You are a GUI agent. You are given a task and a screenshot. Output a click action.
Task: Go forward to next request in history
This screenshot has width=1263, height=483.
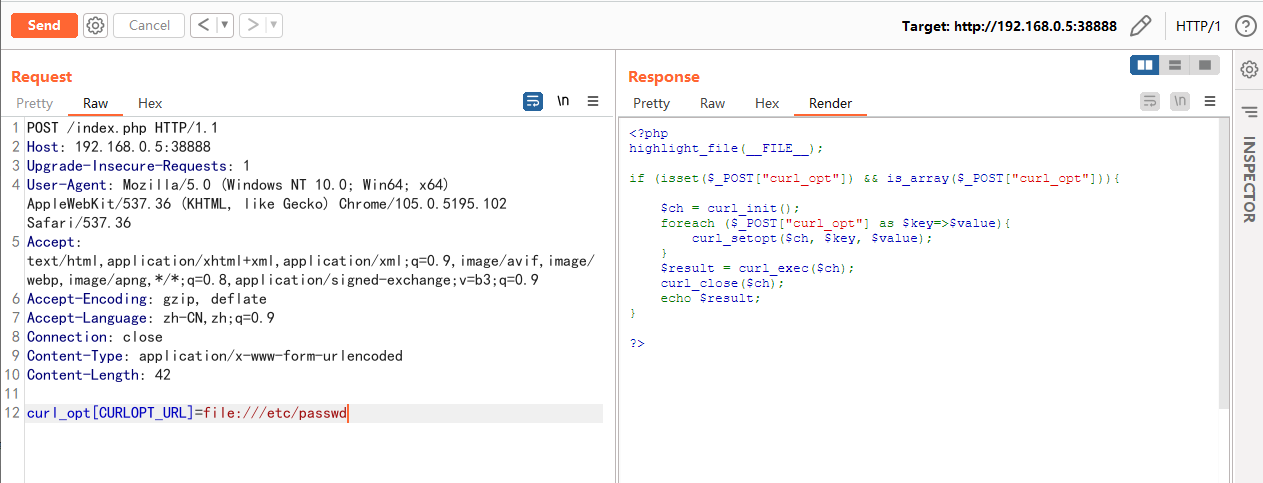[x=253, y=25]
